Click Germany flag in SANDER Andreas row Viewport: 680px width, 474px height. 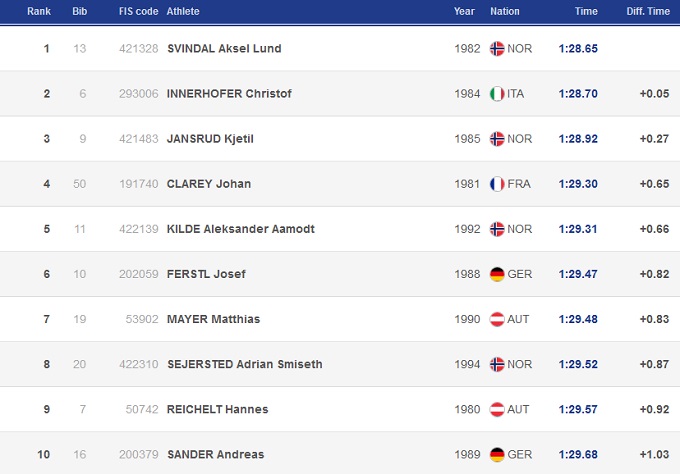(497, 454)
